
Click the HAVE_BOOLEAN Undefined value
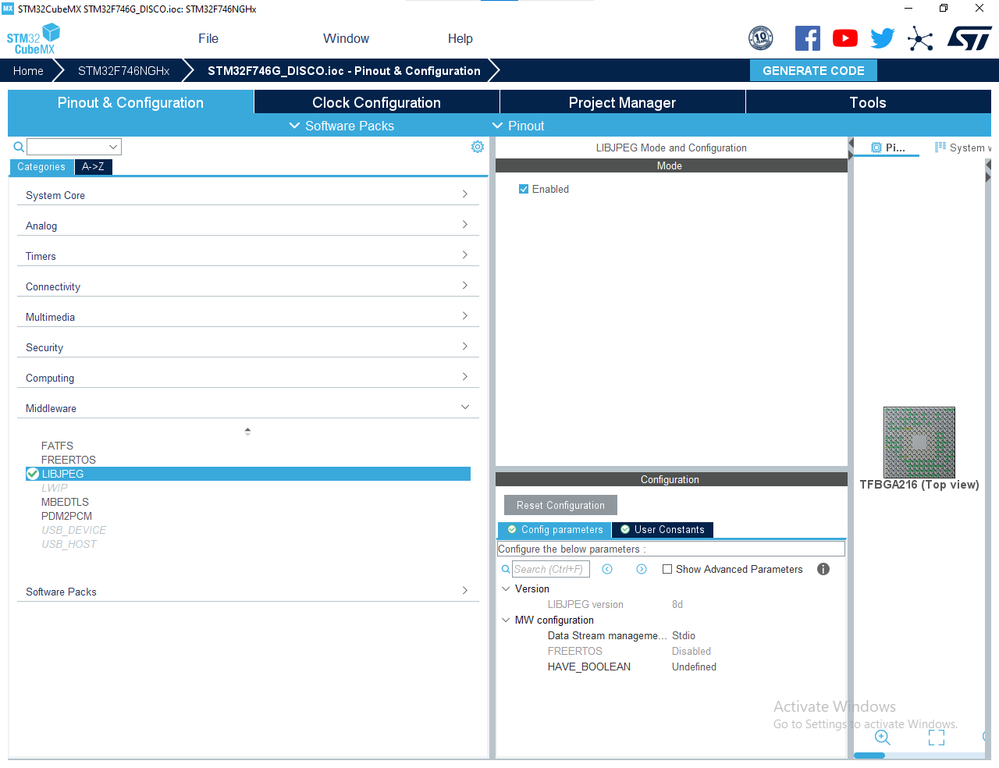694,667
